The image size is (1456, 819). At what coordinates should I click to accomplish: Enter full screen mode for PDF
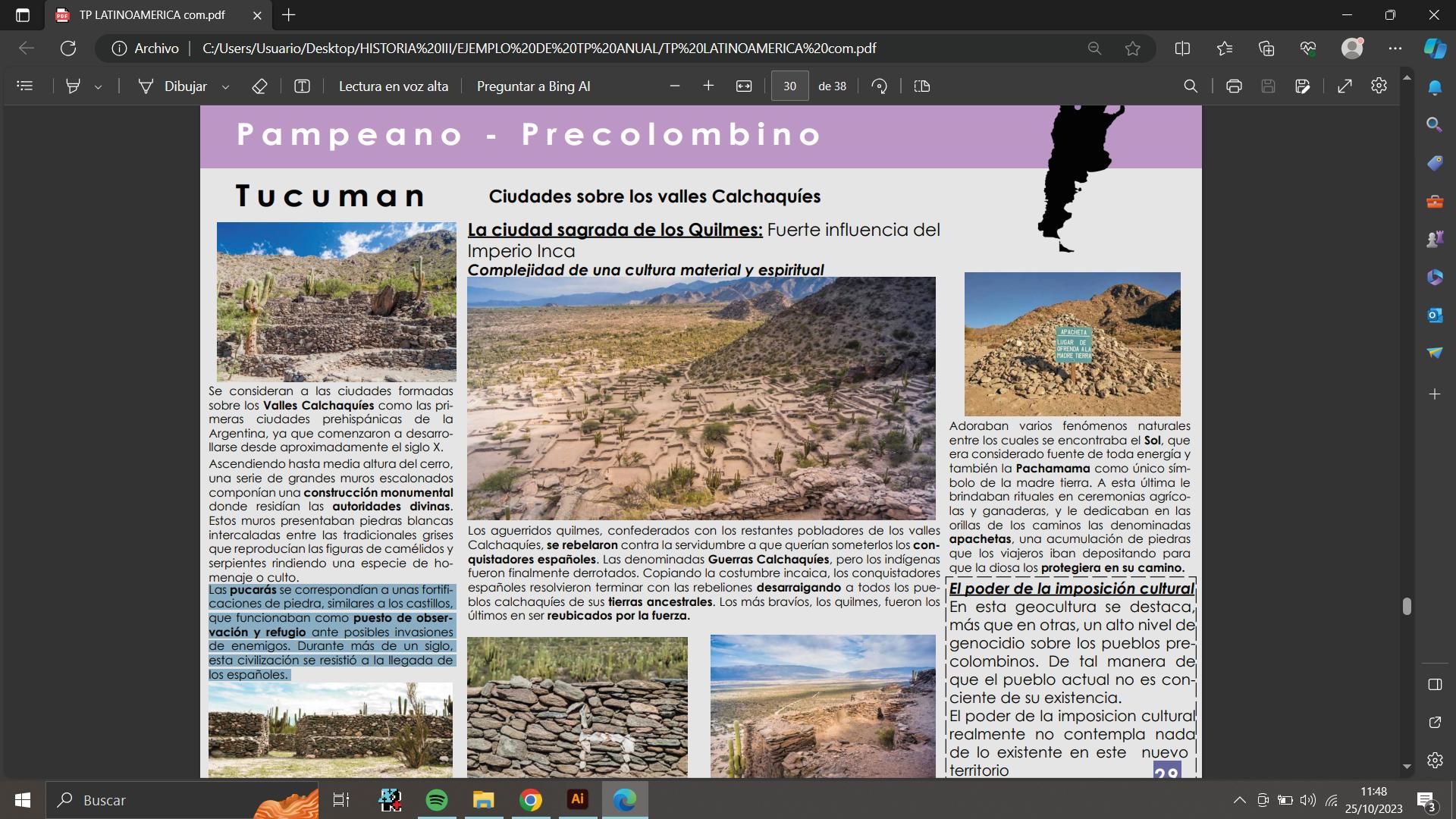pos(1345,86)
